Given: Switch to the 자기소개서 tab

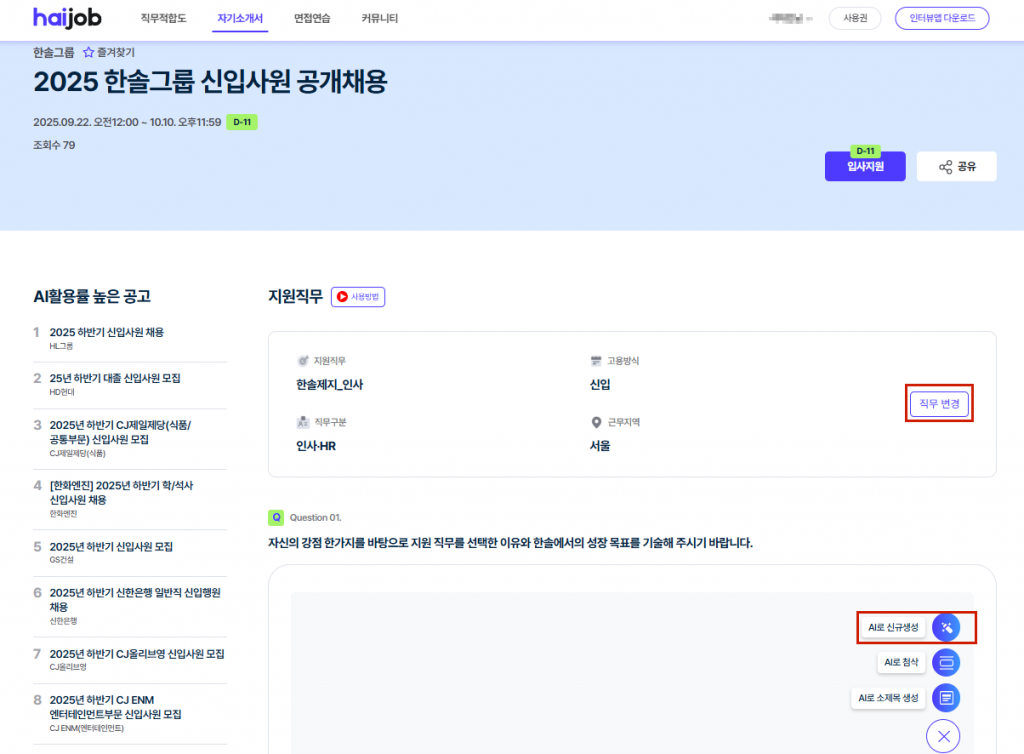Looking at the screenshot, I should (240, 19).
